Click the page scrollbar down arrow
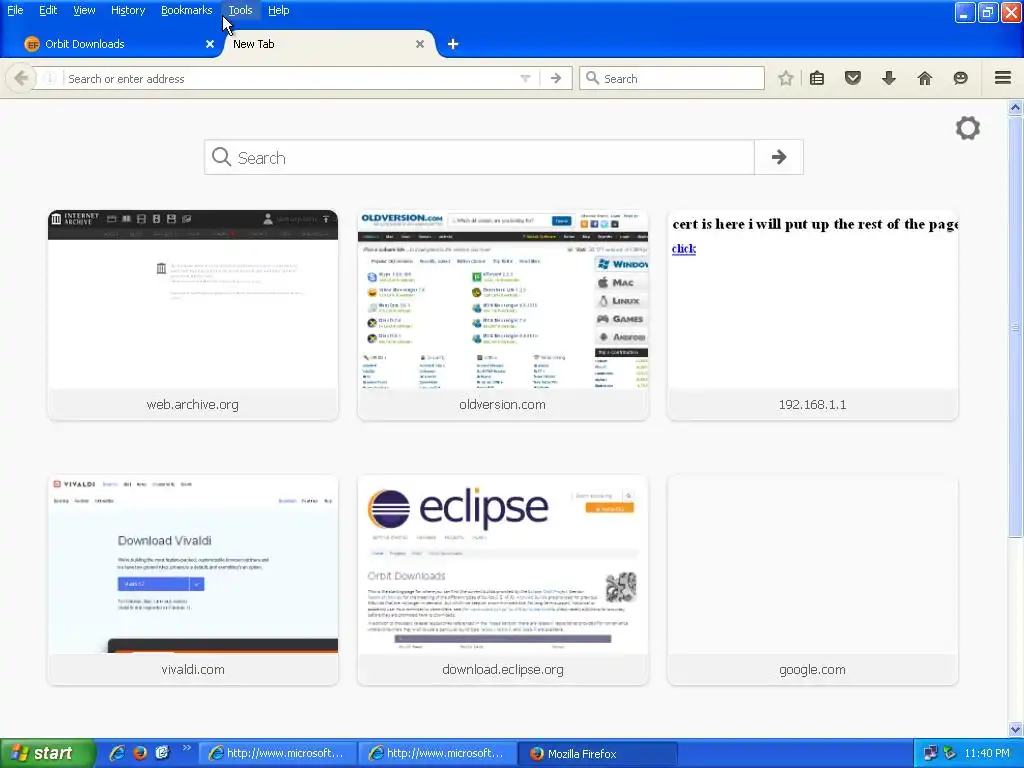This screenshot has height=768, width=1024. tap(1015, 729)
